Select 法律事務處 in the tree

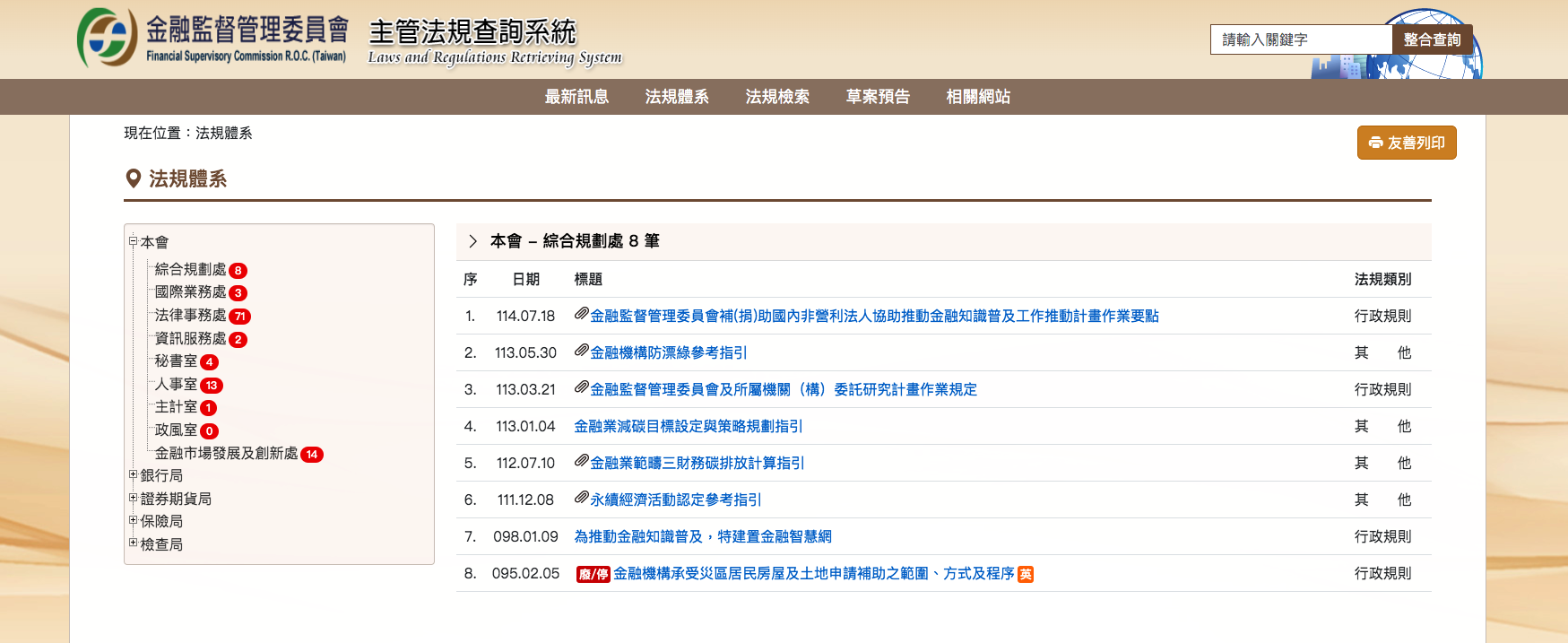point(190,316)
